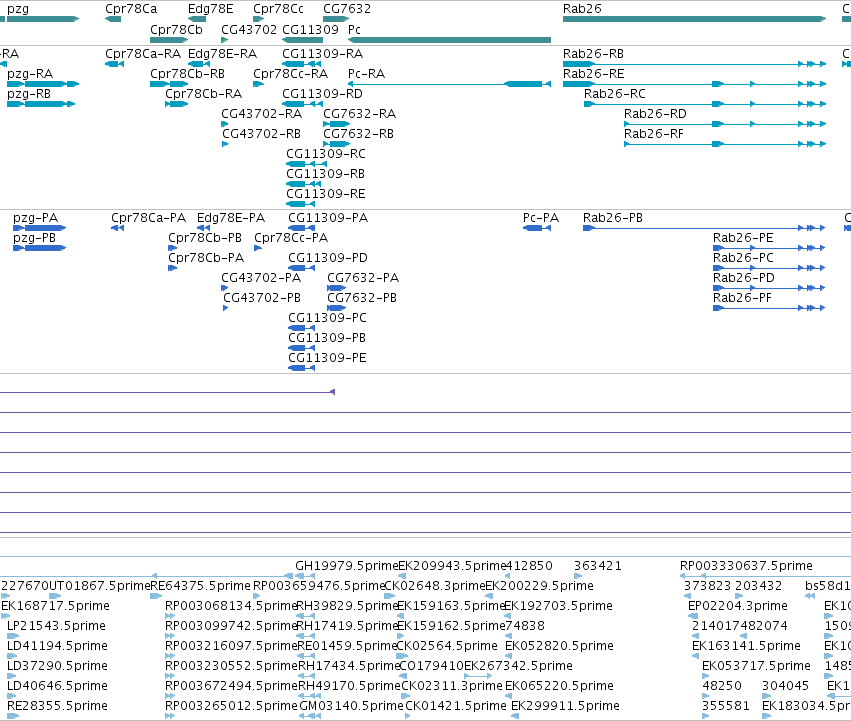Click transcript label Edg78E-RA
This screenshot has width=851, height=721.
pos(223,54)
